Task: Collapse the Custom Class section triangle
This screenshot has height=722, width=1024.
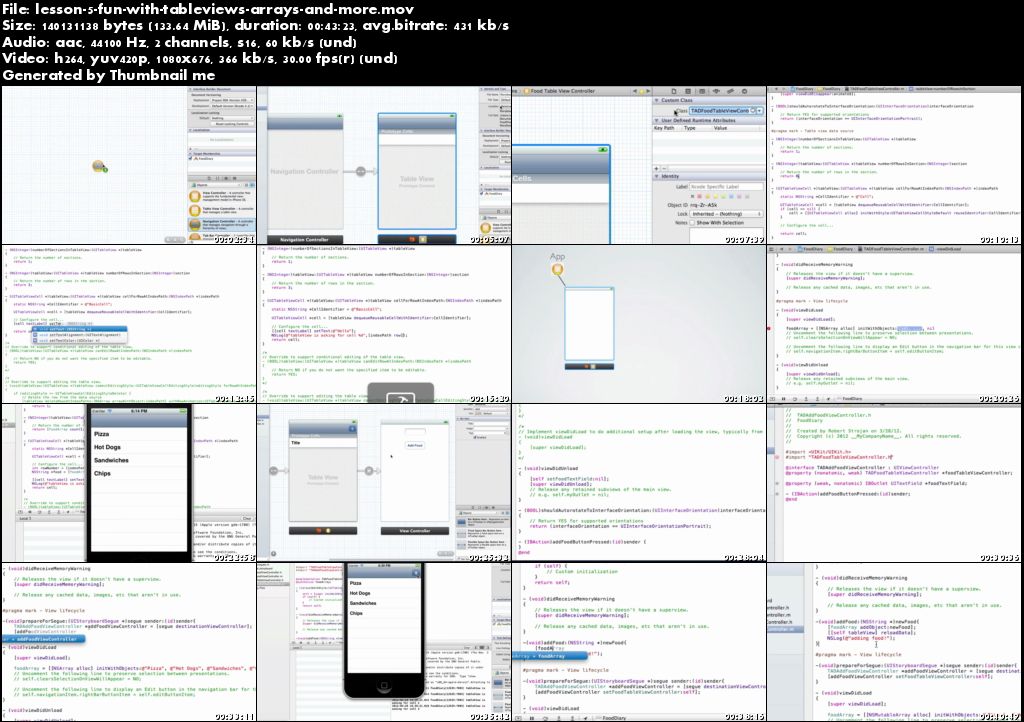Action: (657, 101)
